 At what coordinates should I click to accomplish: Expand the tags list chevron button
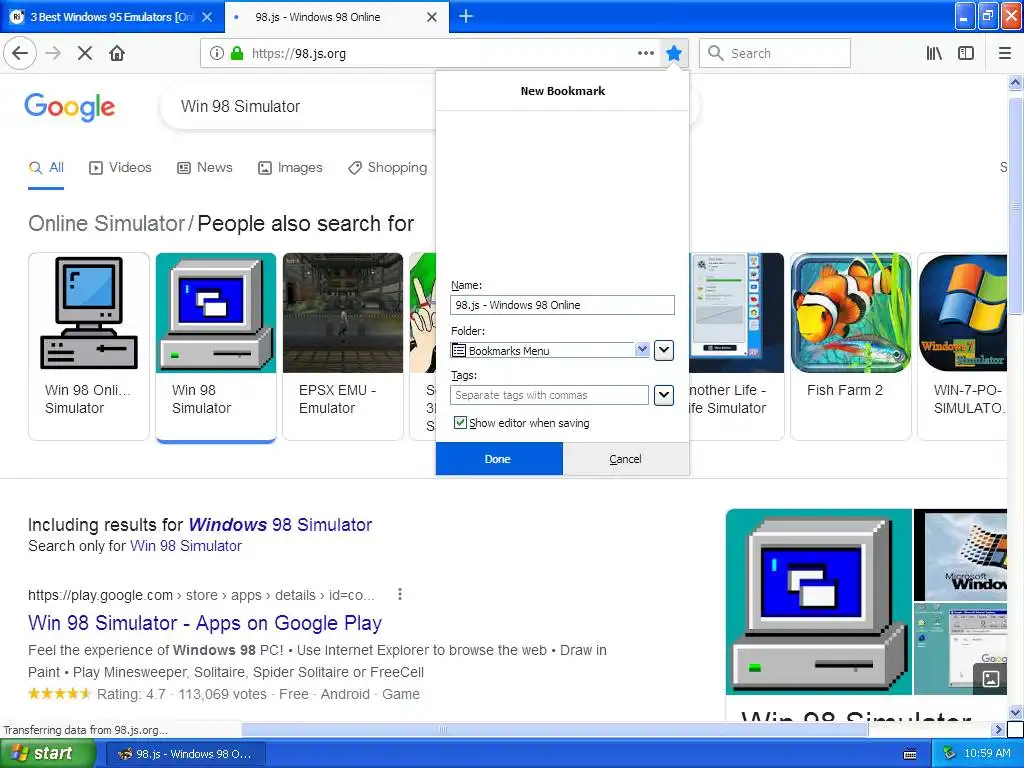(664, 395)
